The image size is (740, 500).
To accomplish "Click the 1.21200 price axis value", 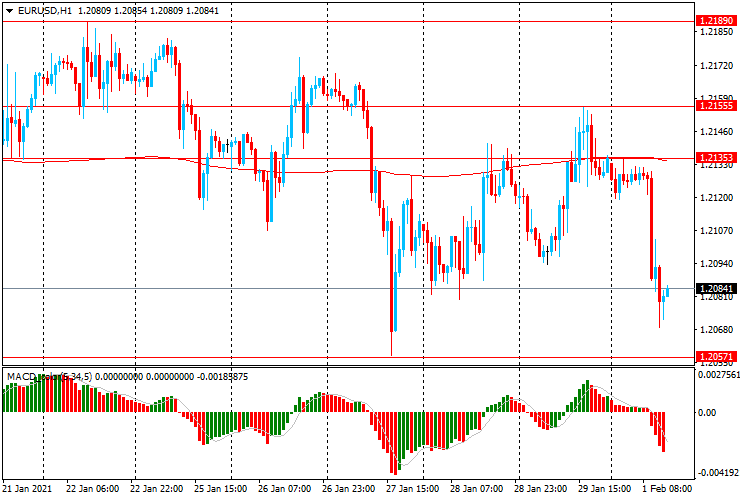I will pos(717,197).
